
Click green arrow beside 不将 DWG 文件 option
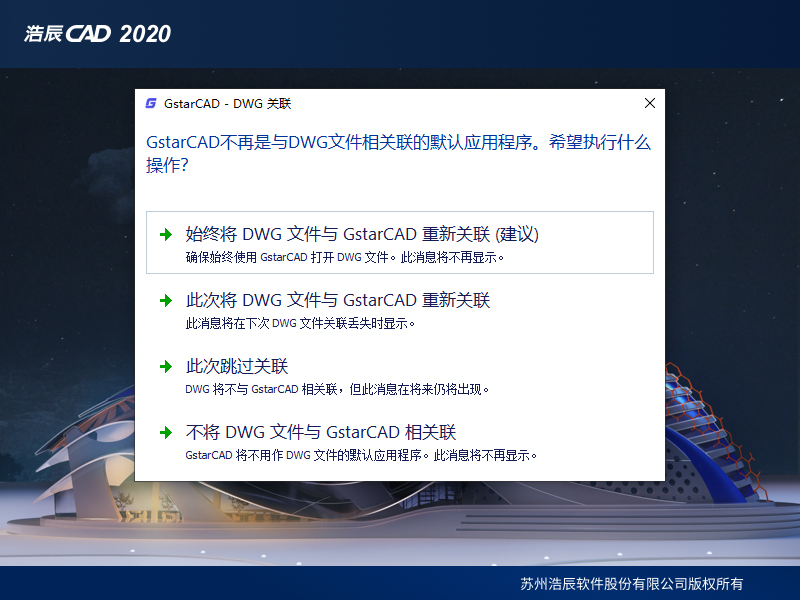pos(166,433)
